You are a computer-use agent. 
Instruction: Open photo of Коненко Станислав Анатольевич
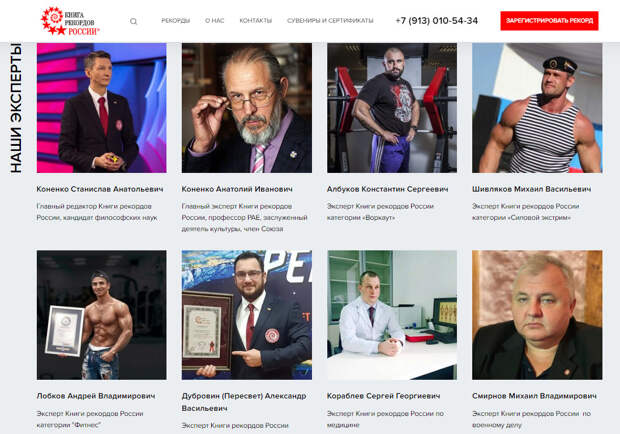102,108
